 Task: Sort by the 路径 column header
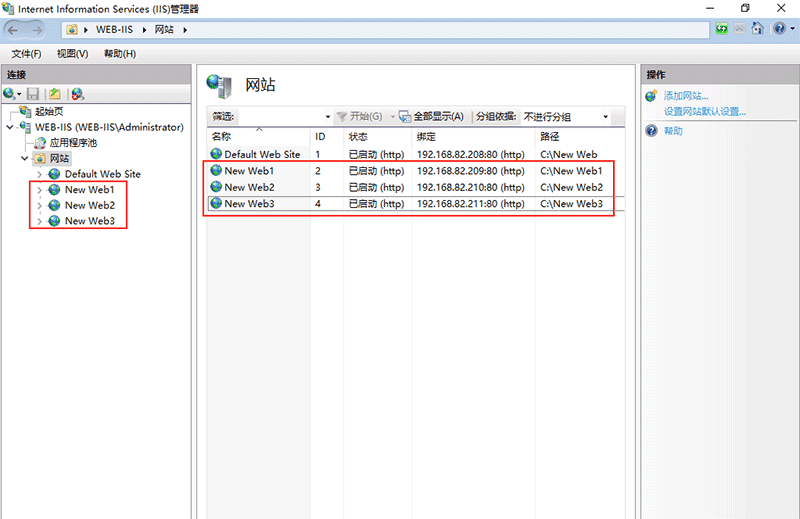580,137
